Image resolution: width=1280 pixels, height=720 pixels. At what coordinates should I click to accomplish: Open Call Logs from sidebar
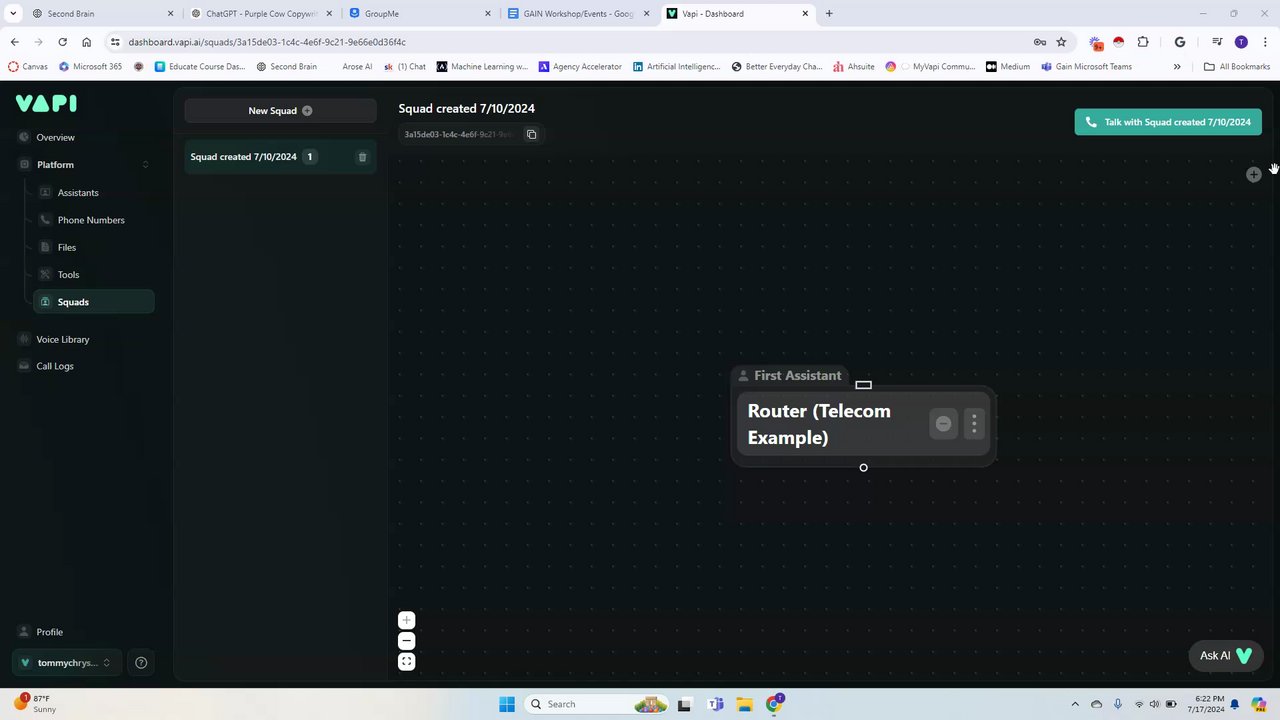[x=55, y=366]
